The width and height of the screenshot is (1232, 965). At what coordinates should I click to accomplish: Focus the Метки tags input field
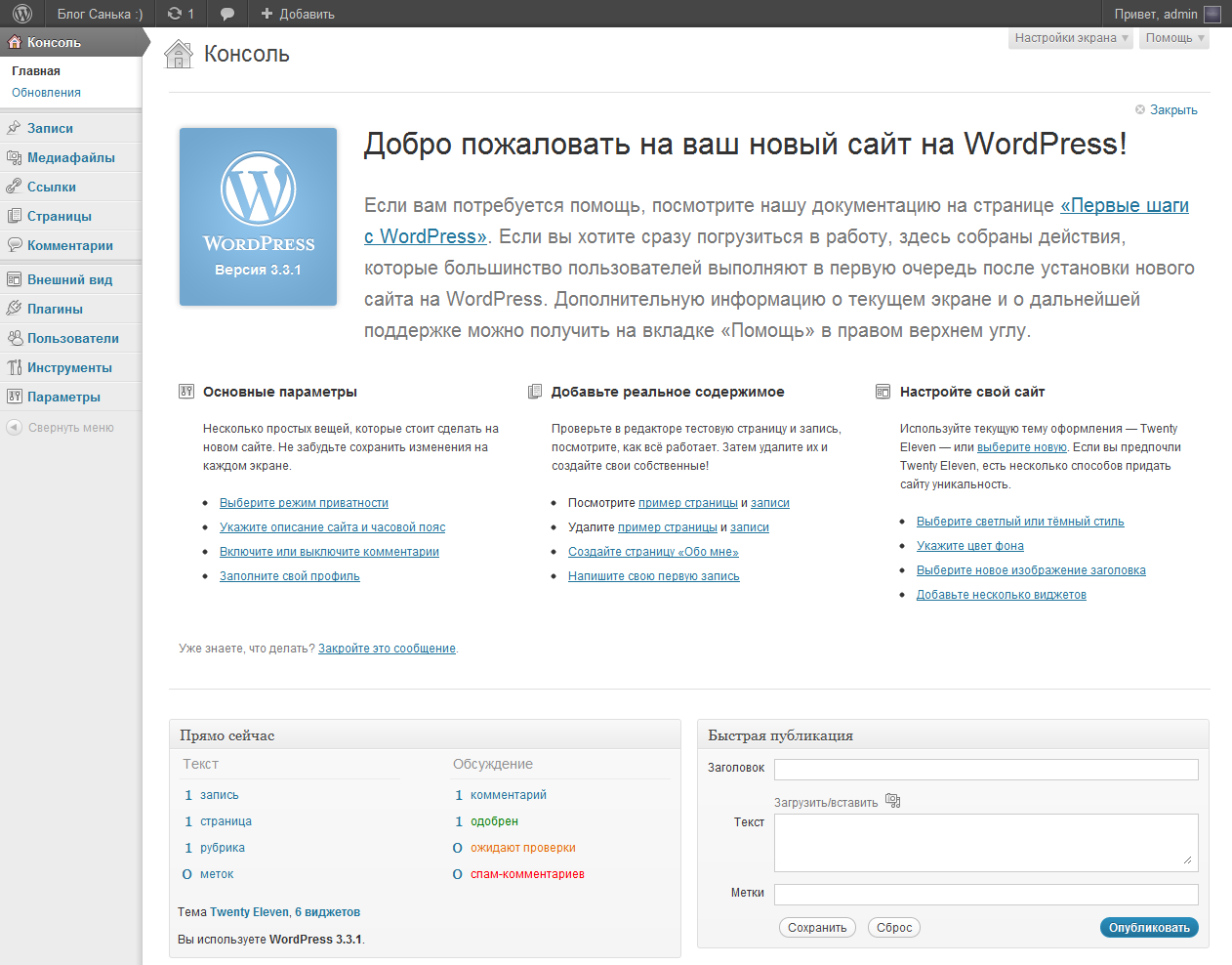[986, 895]
